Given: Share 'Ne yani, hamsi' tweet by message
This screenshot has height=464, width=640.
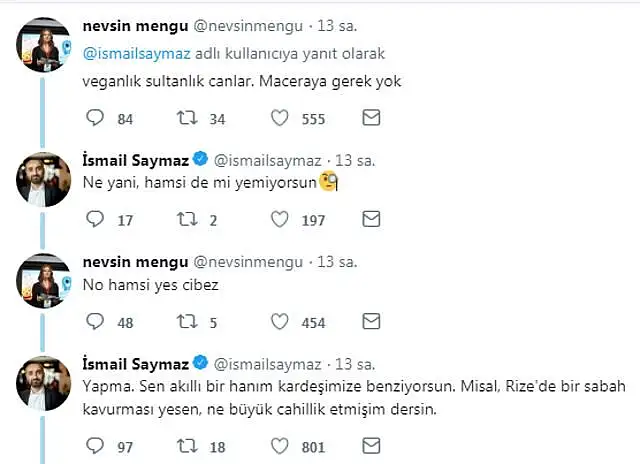Looking at the screenshot, I should pyautogui.click(x=371, y=219).
